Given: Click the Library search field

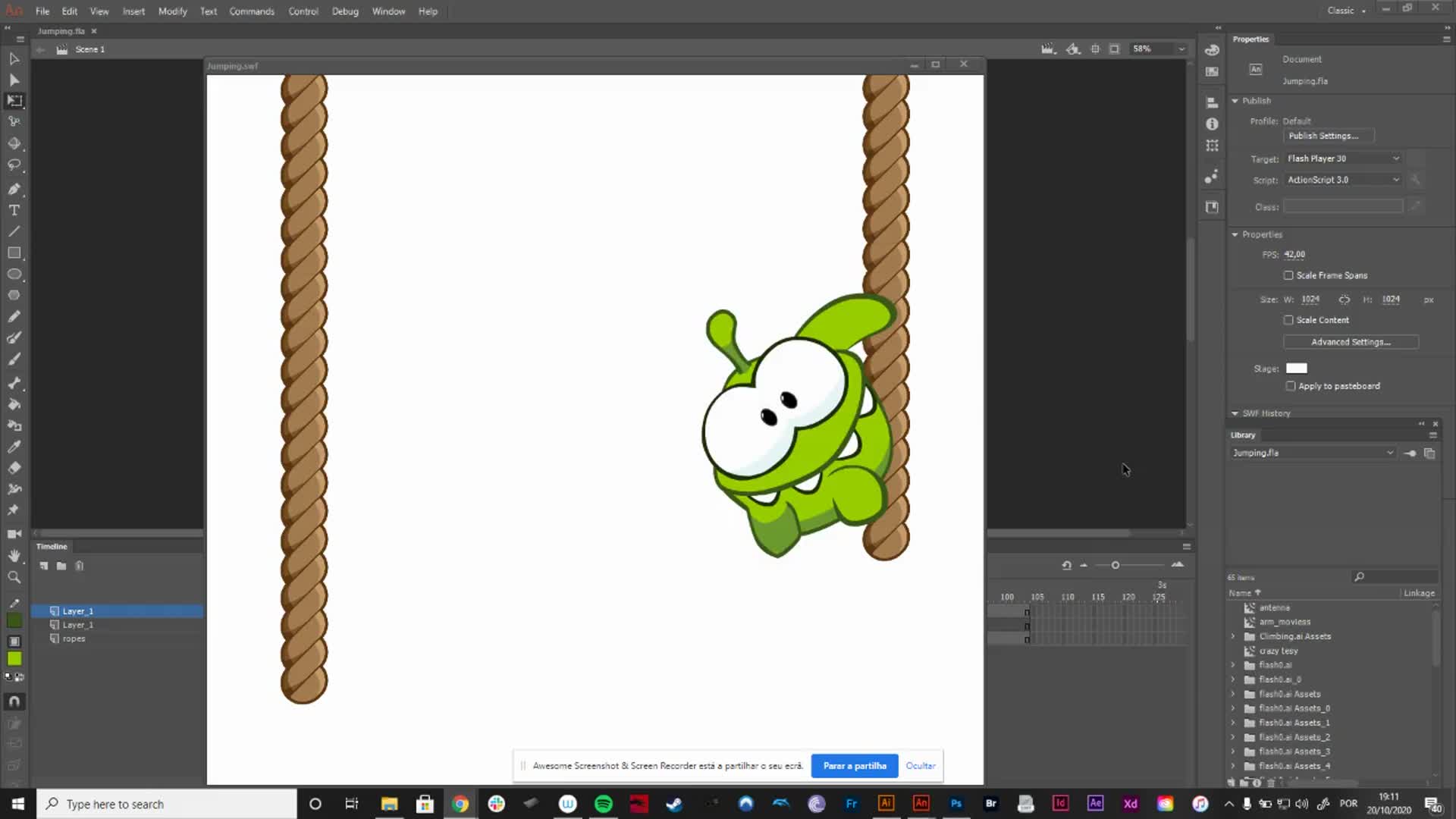Looking at the screenshot, I should pyautogui.click(x=1395, y=577).
